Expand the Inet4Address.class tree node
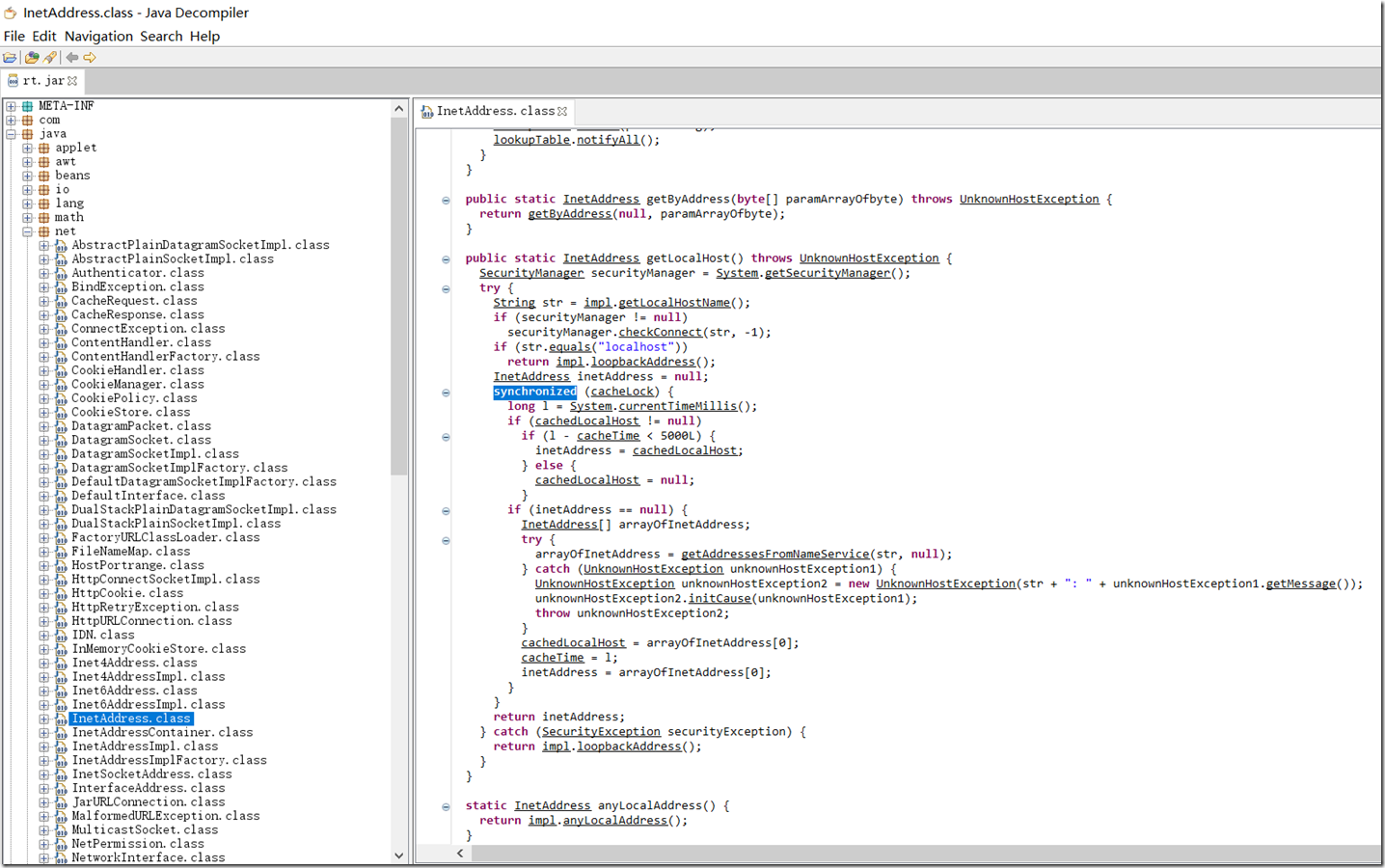 click(x=44, y=664)
